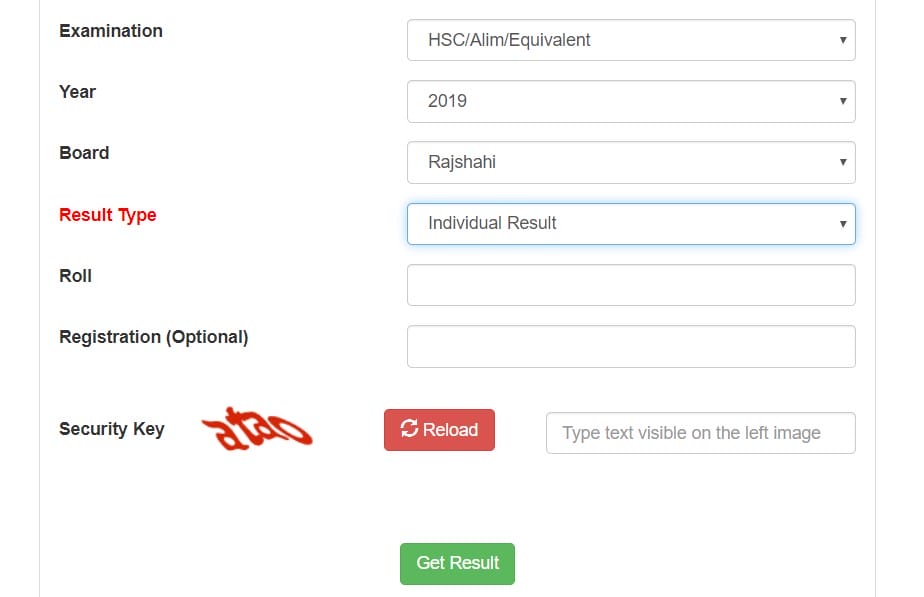Click the Board field label
924x597 pixels.
pyautogui.click(x=84, y=153)
